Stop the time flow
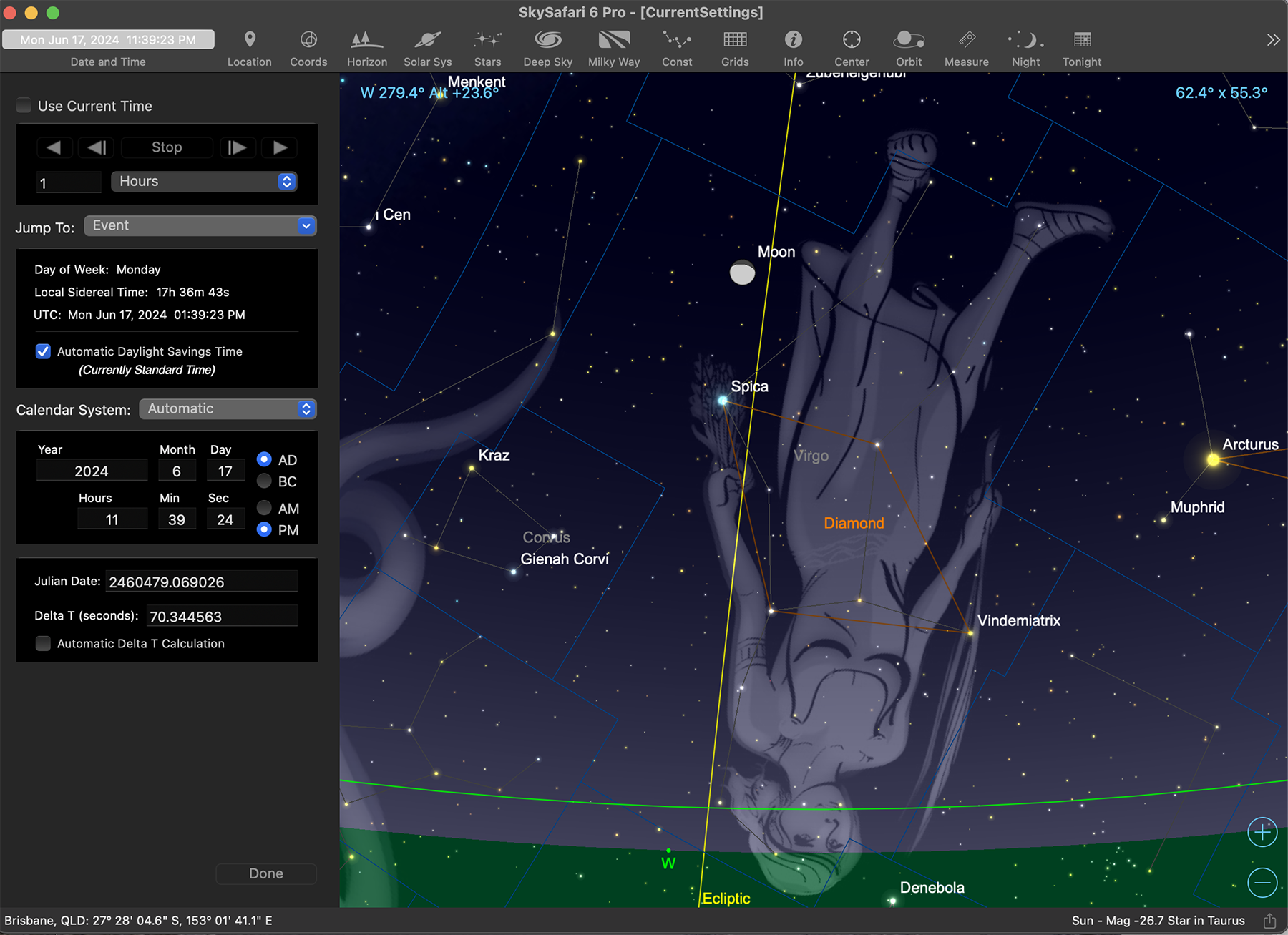The width and height of the screenshot is (1288, 935). (167, 147)
